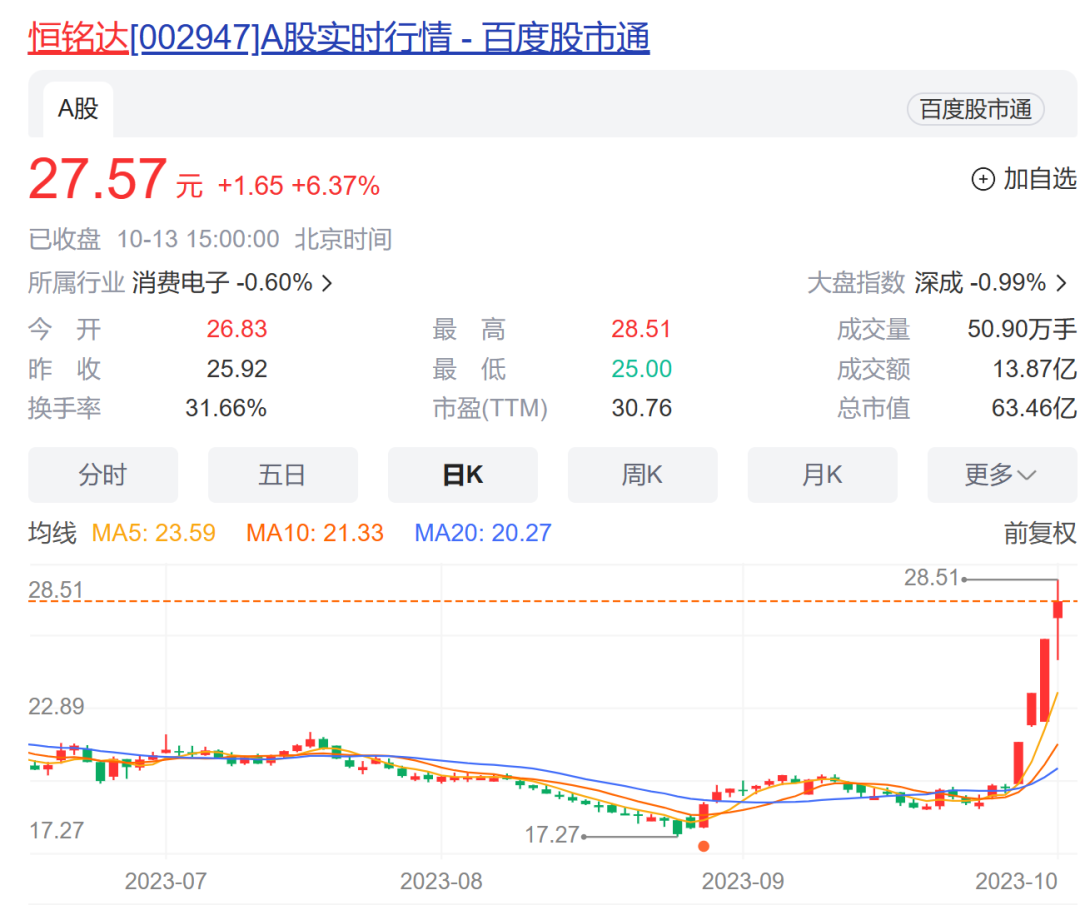
Task: Click the 昨收 value 25.92
Action: 237,369
